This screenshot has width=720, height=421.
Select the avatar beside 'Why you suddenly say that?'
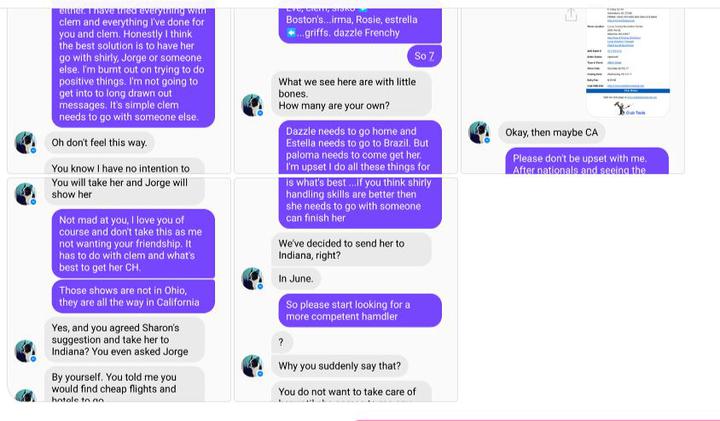pos(252,366)
